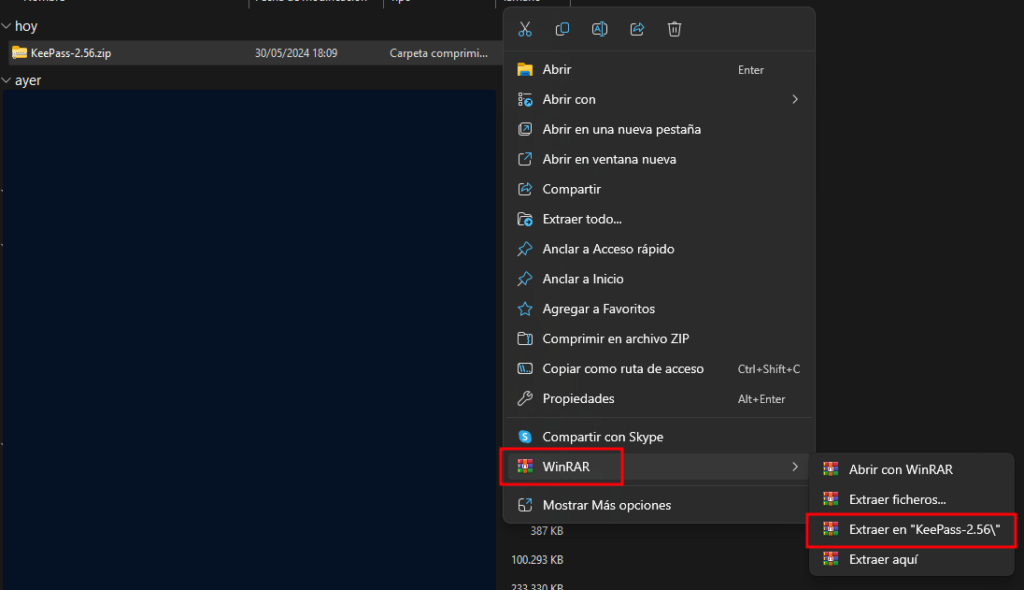Image resolution: width=1024 pixels, height=590 pixels.
Task: Click the Delete trash icon
Action: pos(675,29)
